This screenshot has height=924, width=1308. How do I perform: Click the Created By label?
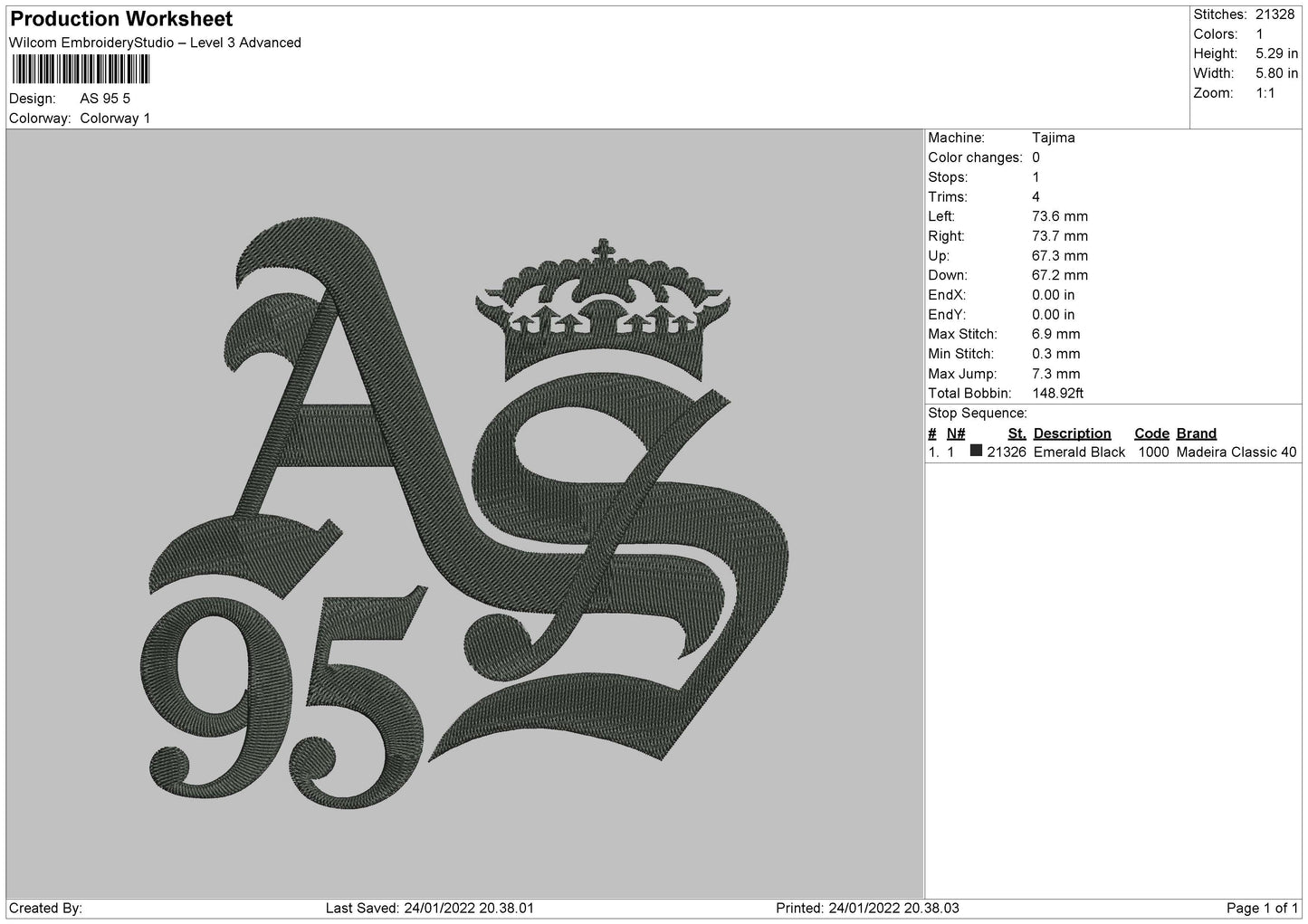tap(45, 908)
